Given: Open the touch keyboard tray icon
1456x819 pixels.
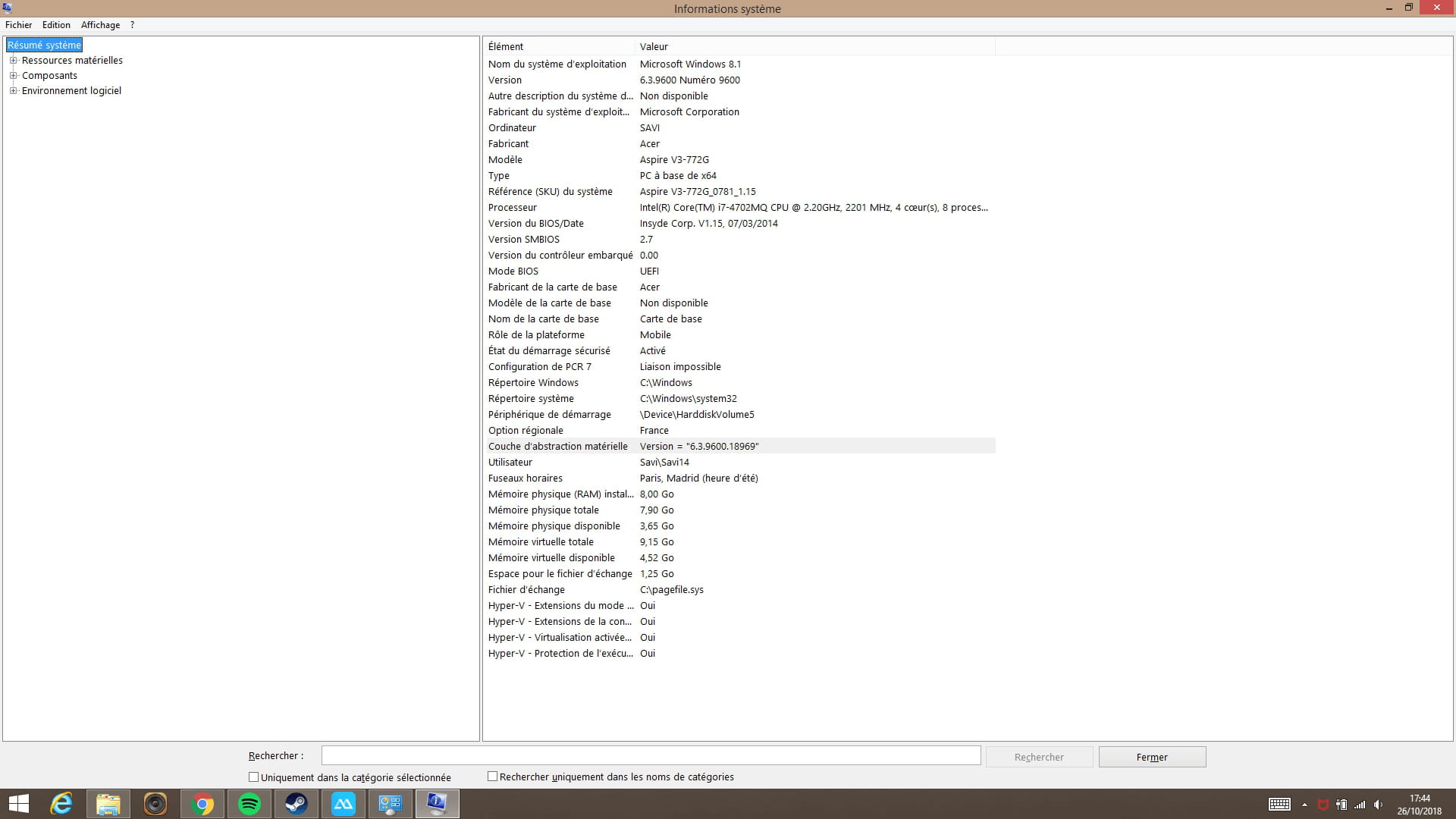Looking at the screenshot, I should tap(1279, 805).
